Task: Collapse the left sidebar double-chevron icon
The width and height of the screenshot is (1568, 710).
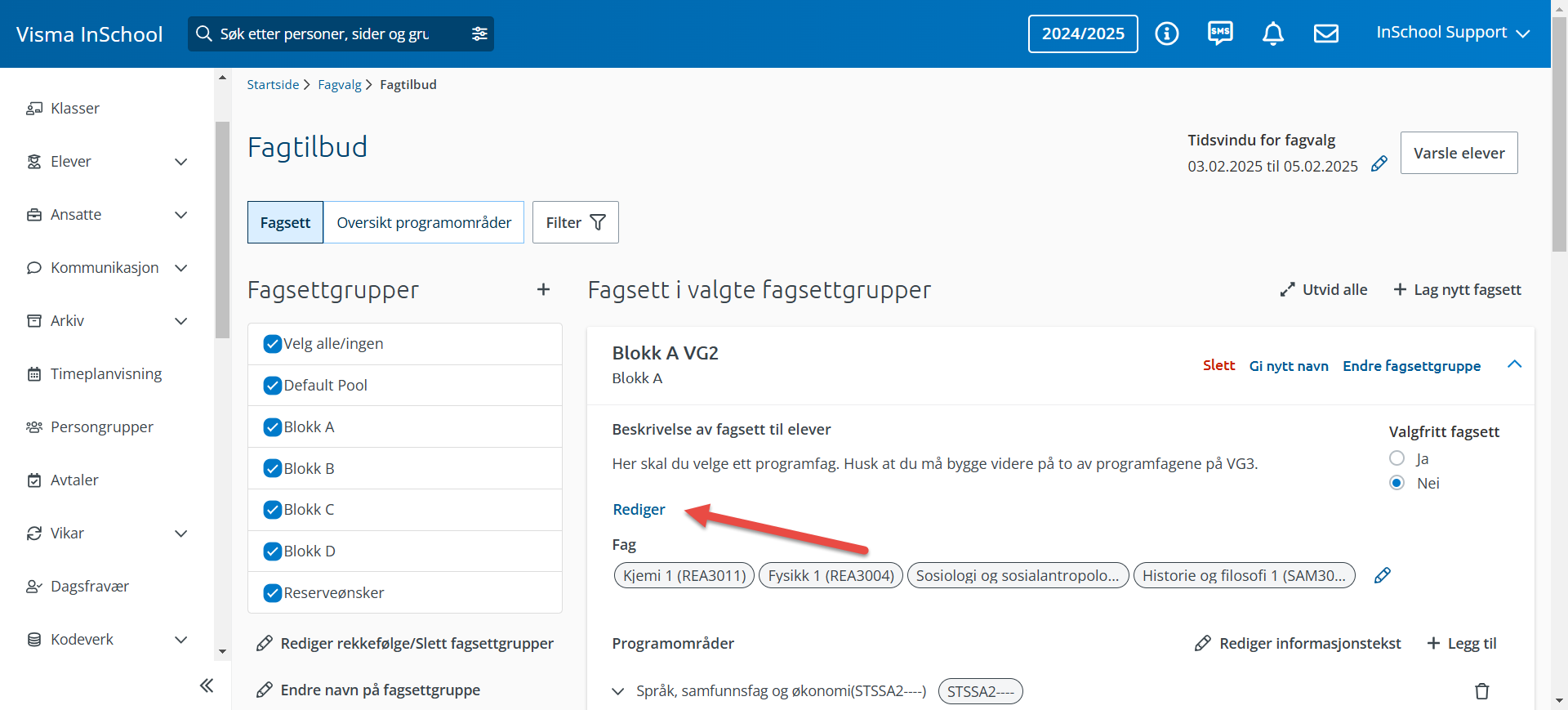Action: coord(207,685)
